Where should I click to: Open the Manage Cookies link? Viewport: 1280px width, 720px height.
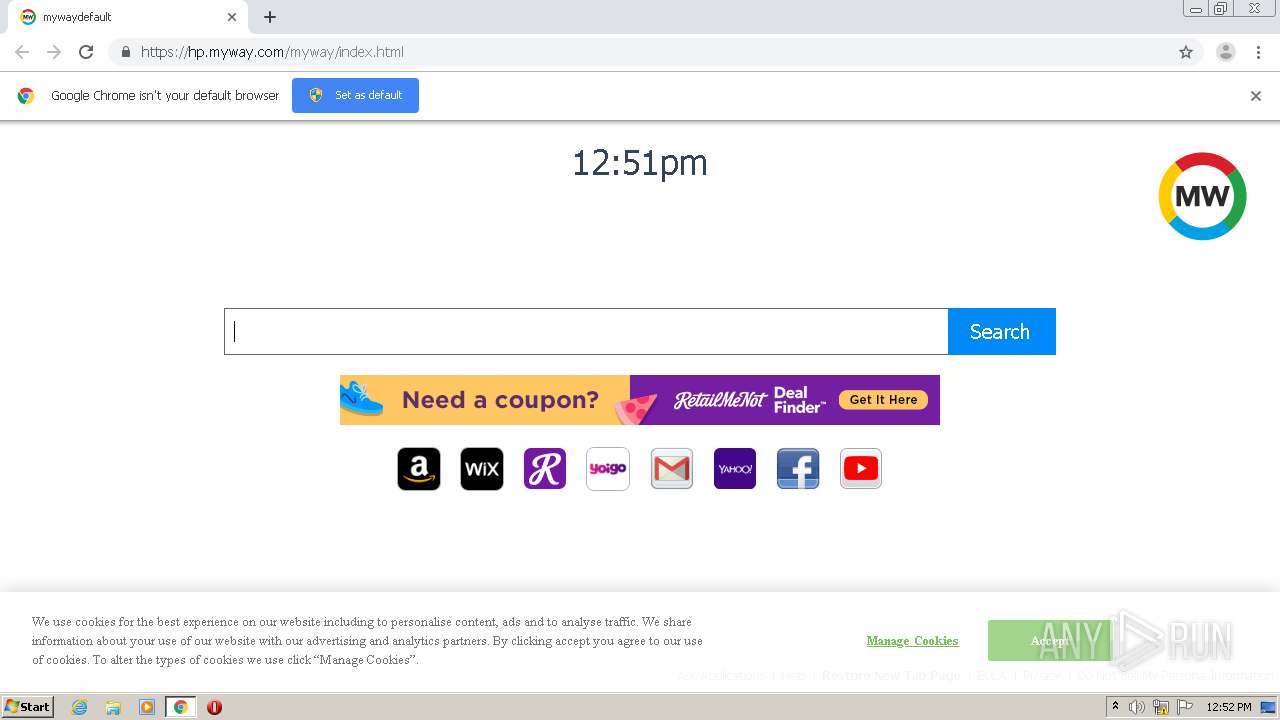[912, 641]
